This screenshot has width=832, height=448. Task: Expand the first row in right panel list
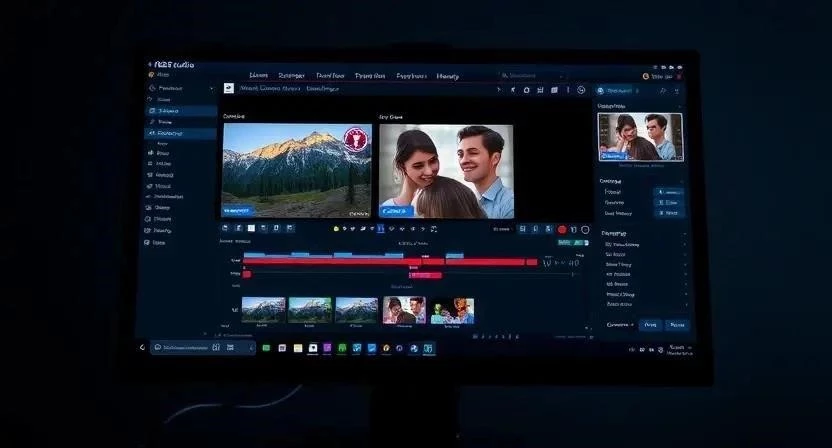coord(646,244)
